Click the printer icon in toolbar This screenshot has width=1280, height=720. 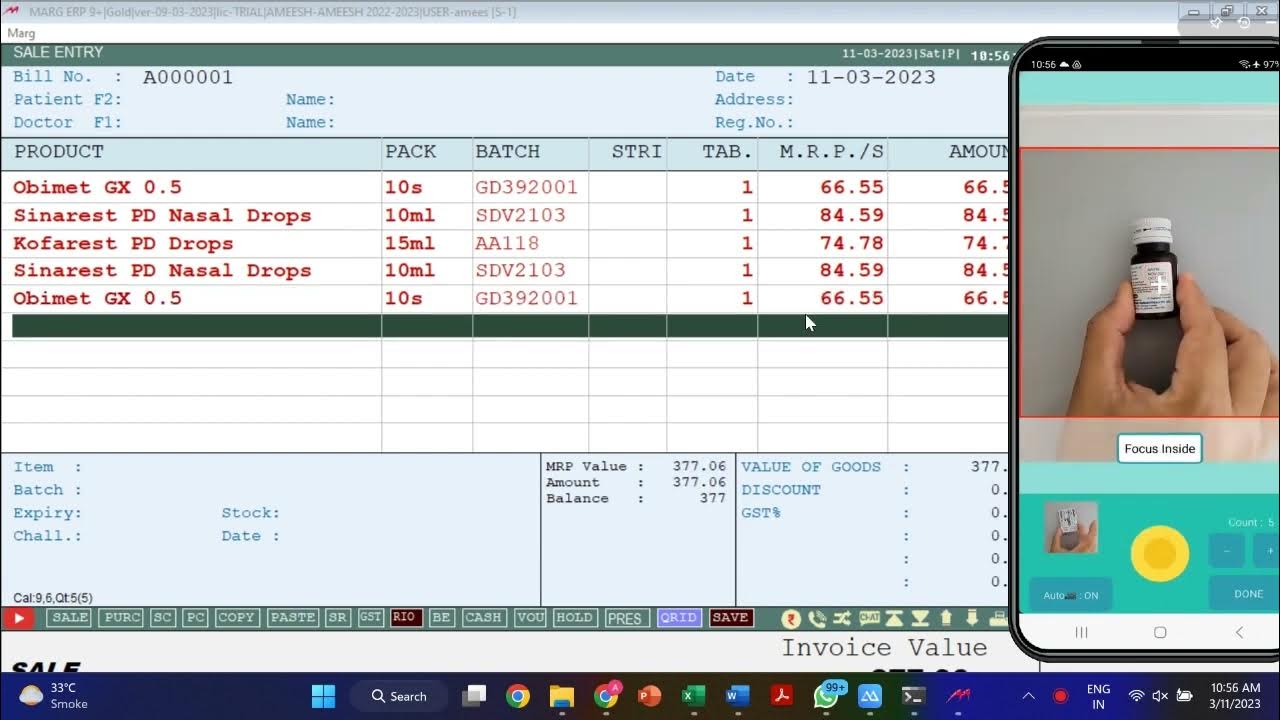click(998, 618)
